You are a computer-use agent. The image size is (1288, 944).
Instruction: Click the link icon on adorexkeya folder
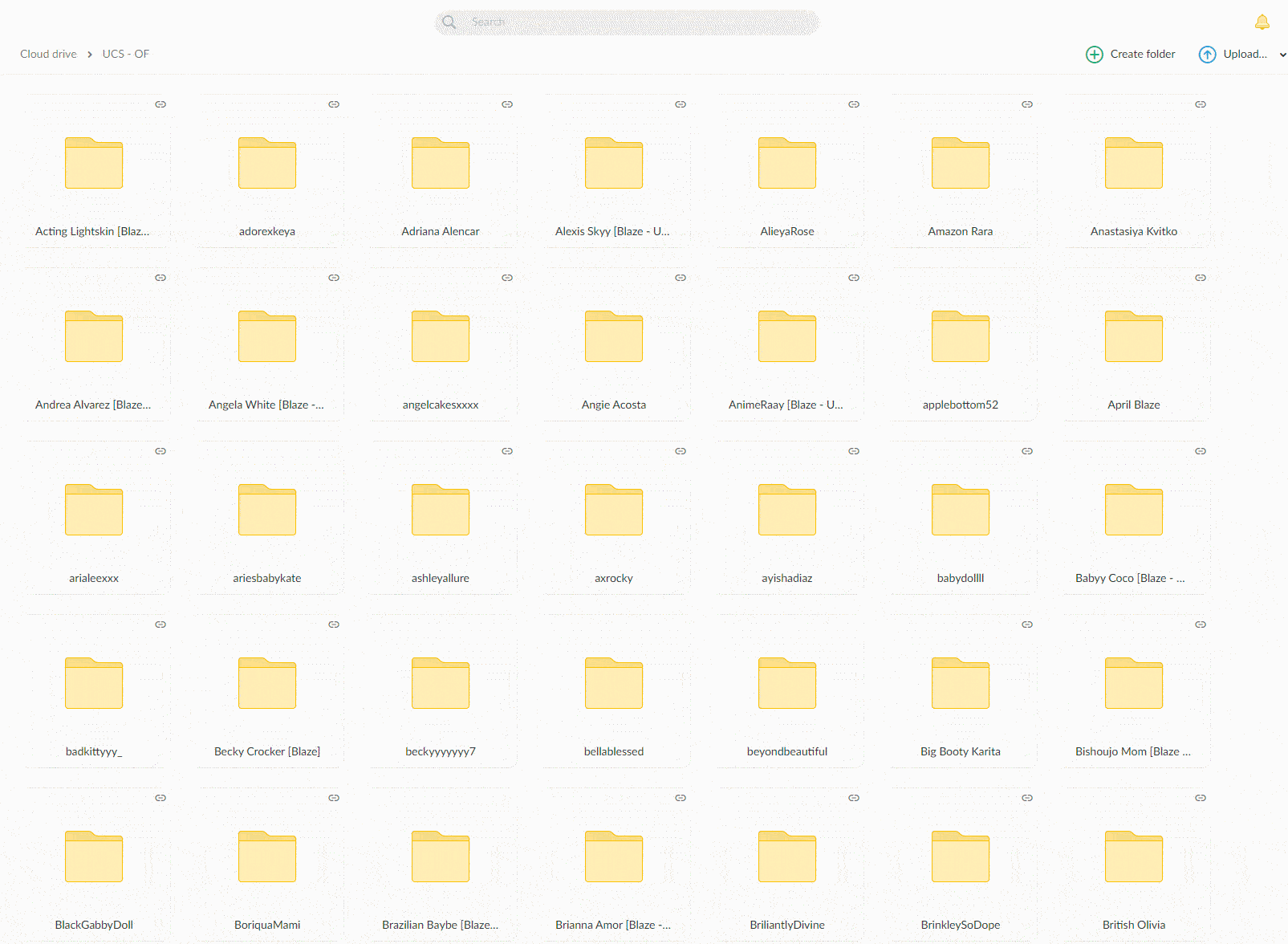[334, 104]
